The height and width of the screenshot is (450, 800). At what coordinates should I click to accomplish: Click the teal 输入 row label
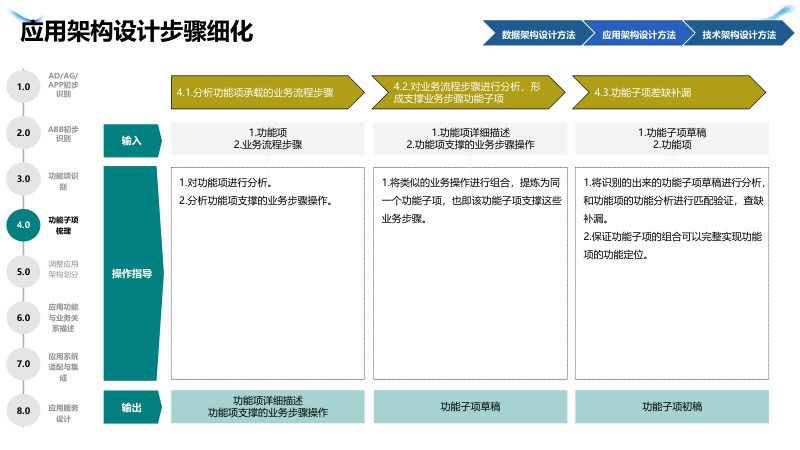coord(132,140)
